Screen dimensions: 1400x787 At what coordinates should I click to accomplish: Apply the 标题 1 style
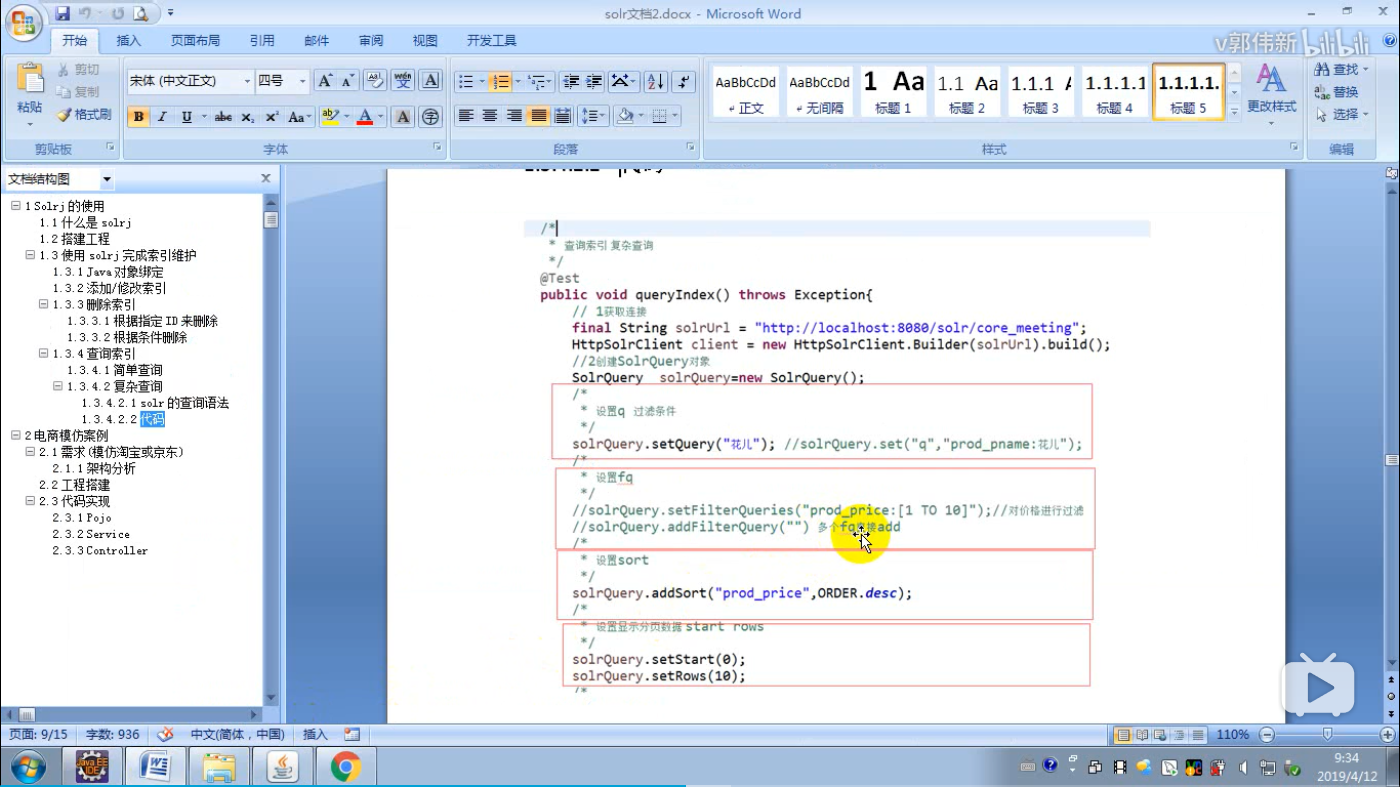893,92
